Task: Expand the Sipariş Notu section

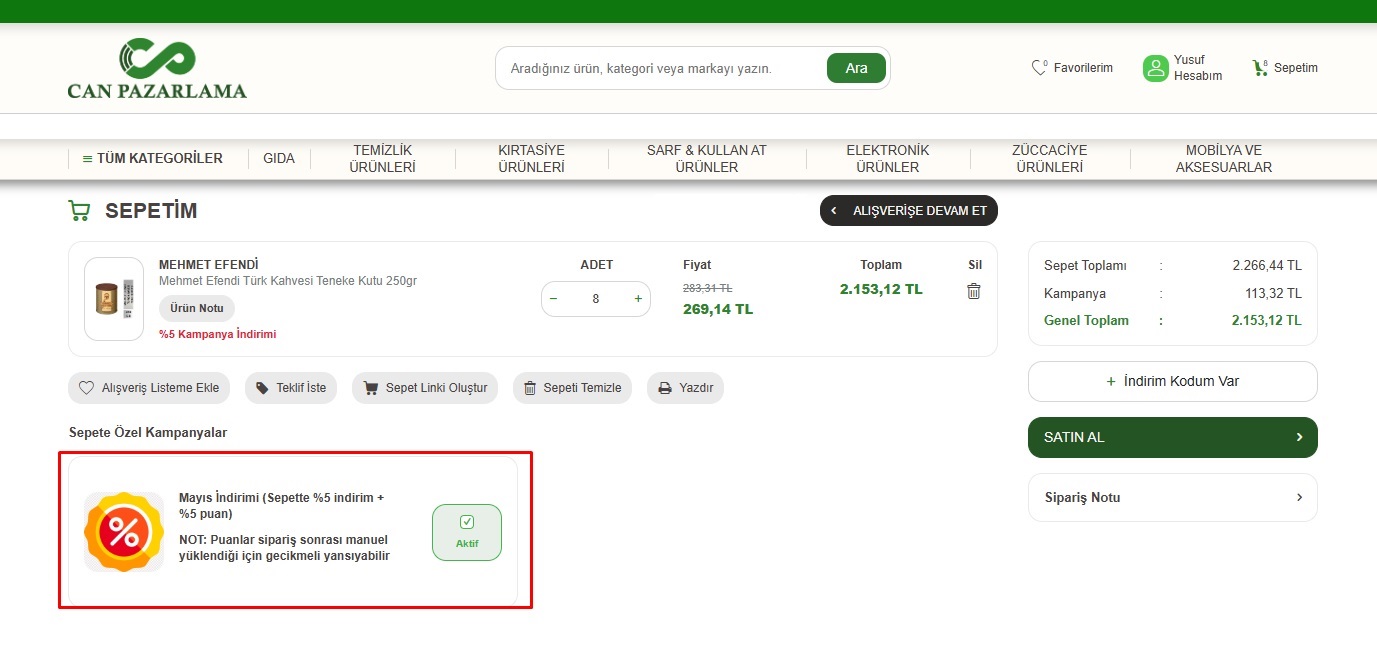Action: click(1173, 497)
